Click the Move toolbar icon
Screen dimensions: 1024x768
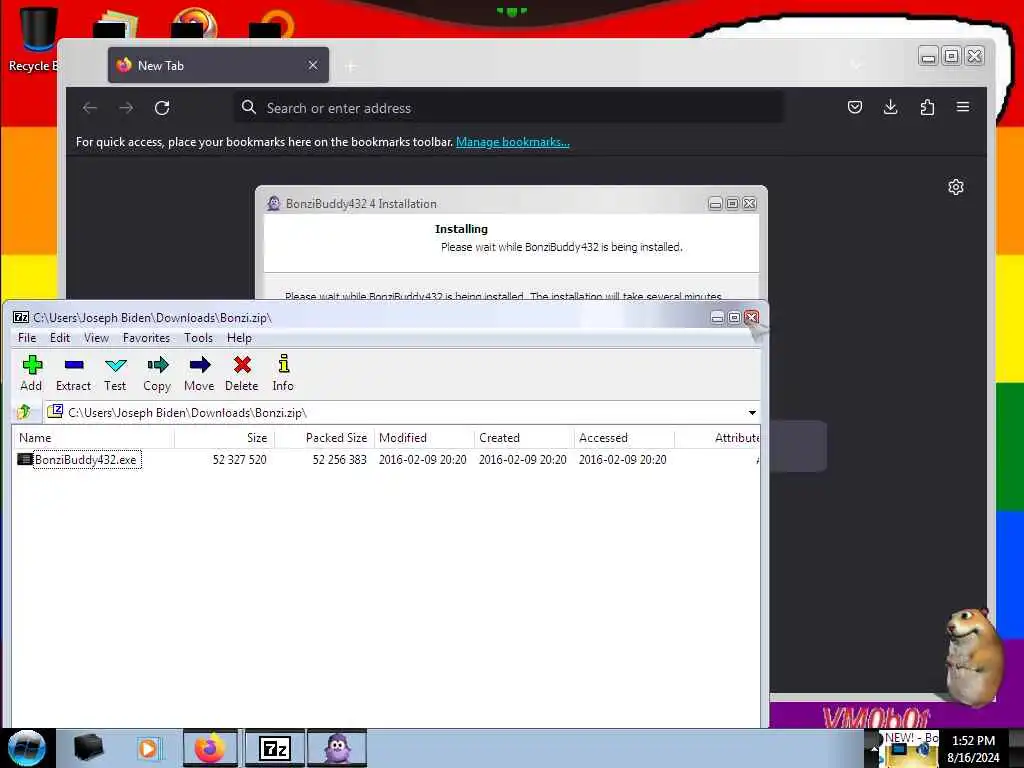tap(199, 373)
